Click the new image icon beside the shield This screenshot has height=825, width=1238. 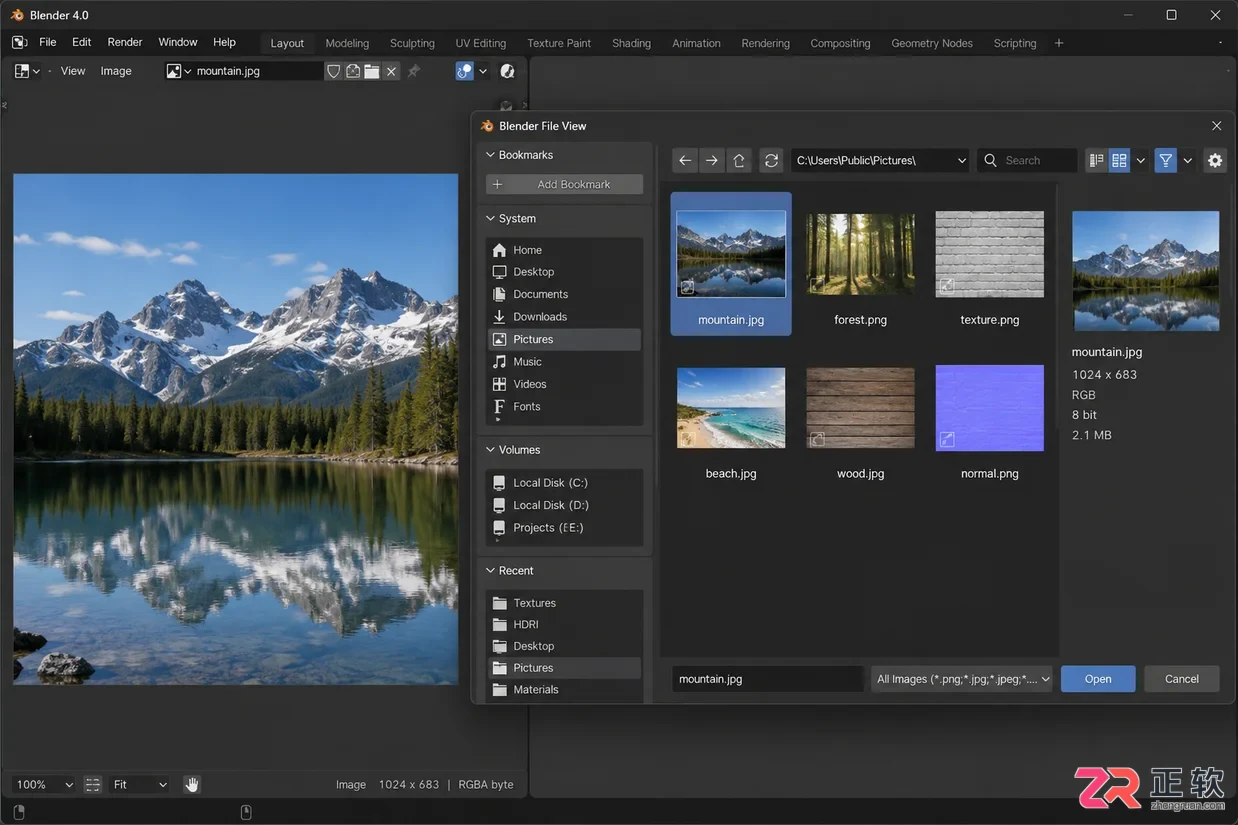pos(353,71)
